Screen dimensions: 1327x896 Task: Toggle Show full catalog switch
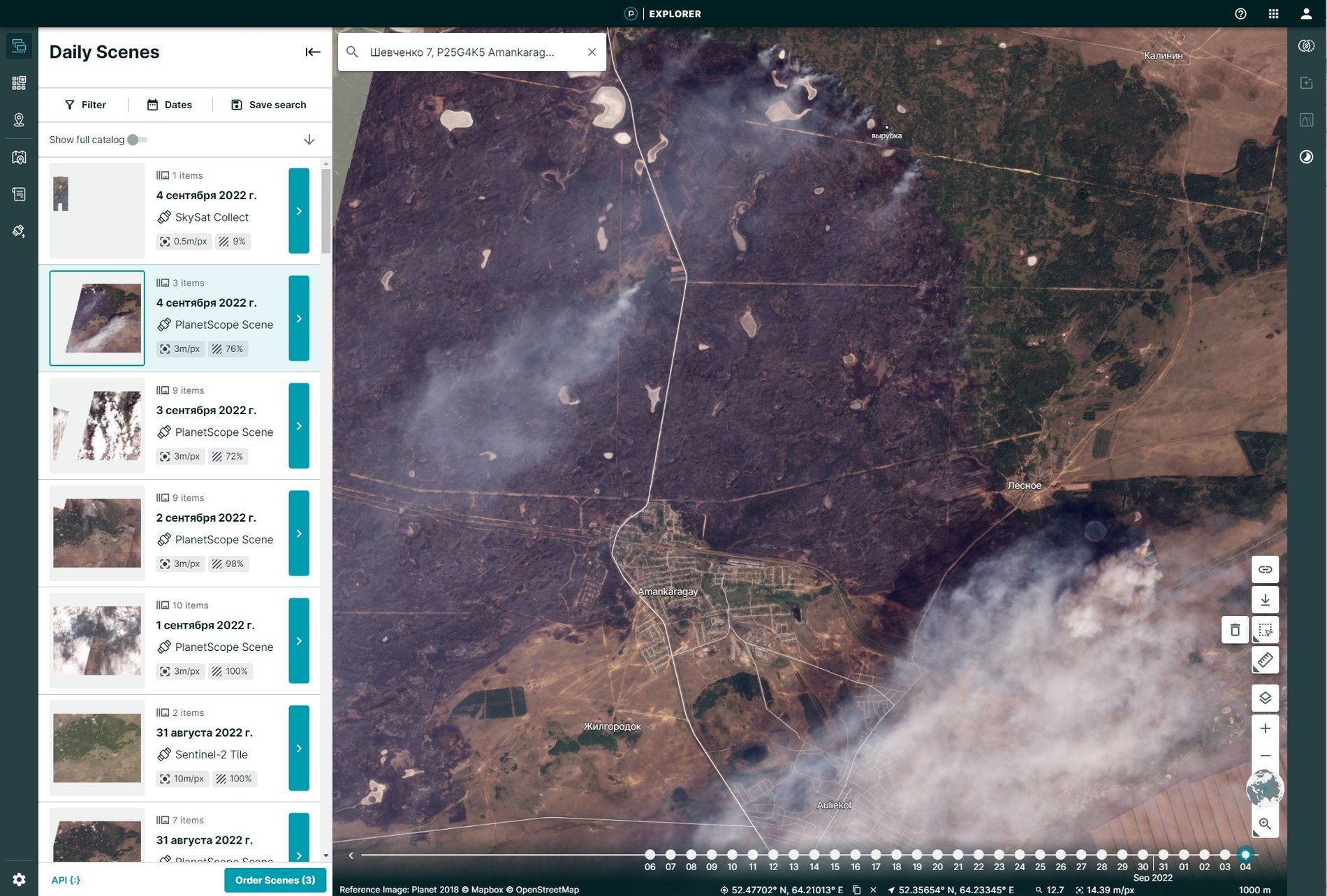pos(138,140)
